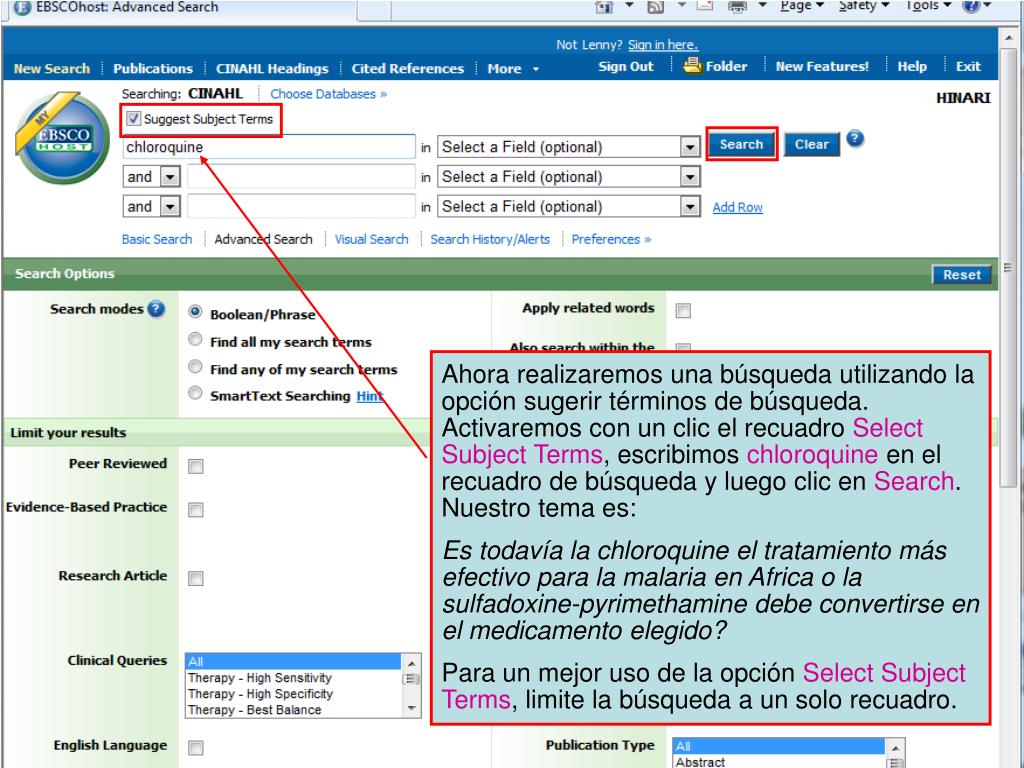
Task: Select 'Therapy - High Specificity' in Clinical Queries
Action: 293,694
